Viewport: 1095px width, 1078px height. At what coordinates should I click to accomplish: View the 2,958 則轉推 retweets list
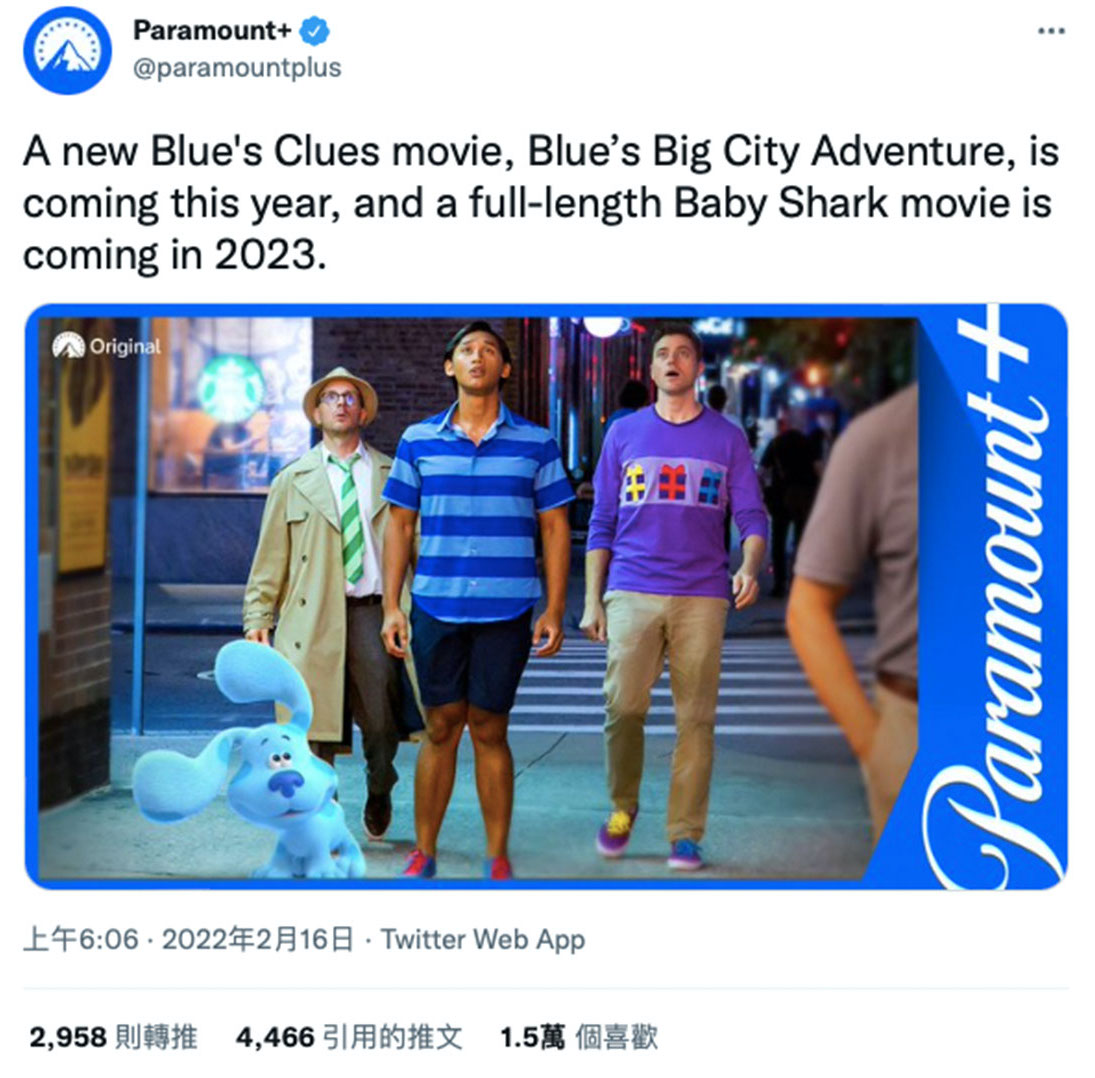pyautogui.click(x=114, y=1038)
